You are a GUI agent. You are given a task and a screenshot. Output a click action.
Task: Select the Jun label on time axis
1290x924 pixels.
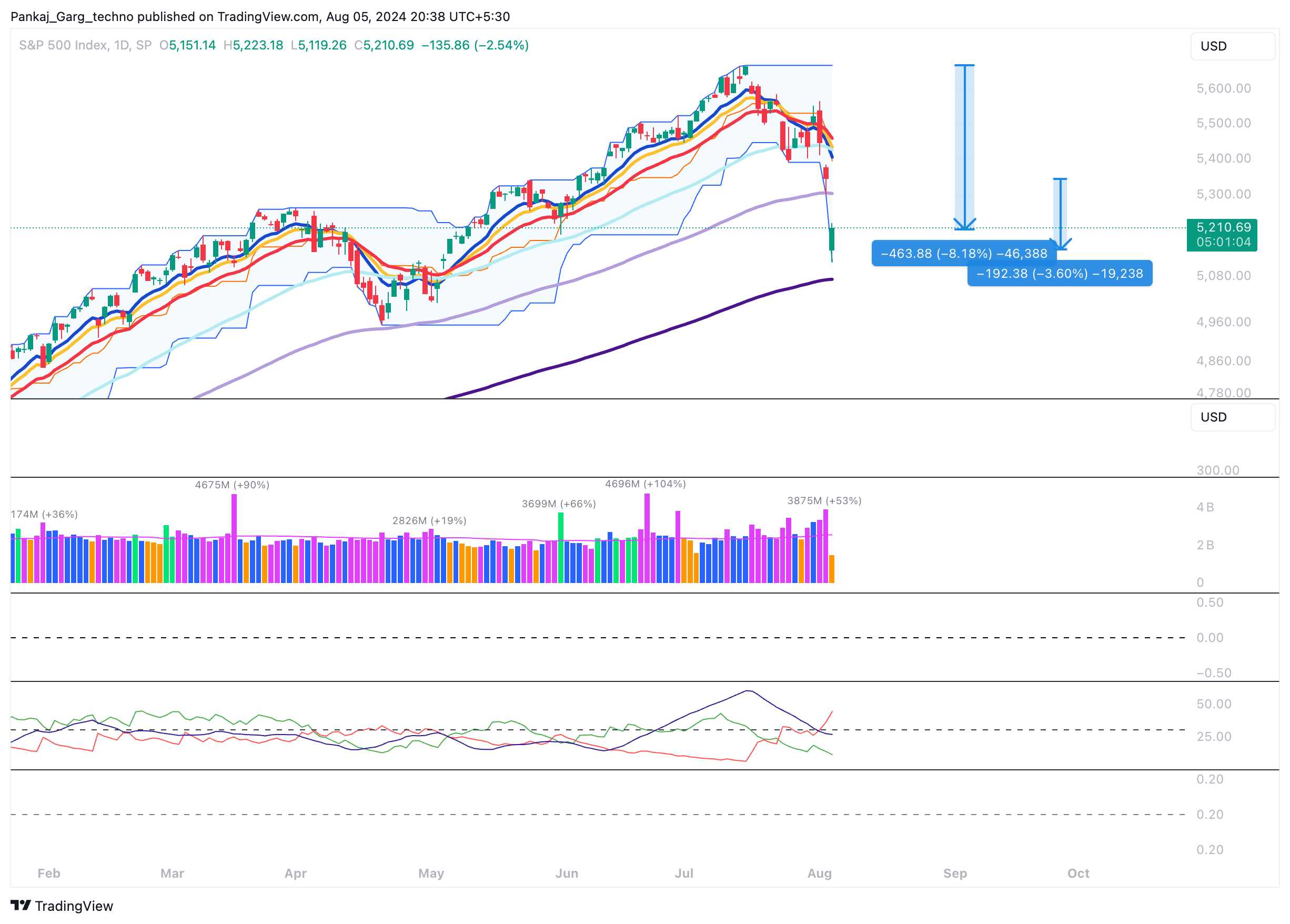coord(567,873)
